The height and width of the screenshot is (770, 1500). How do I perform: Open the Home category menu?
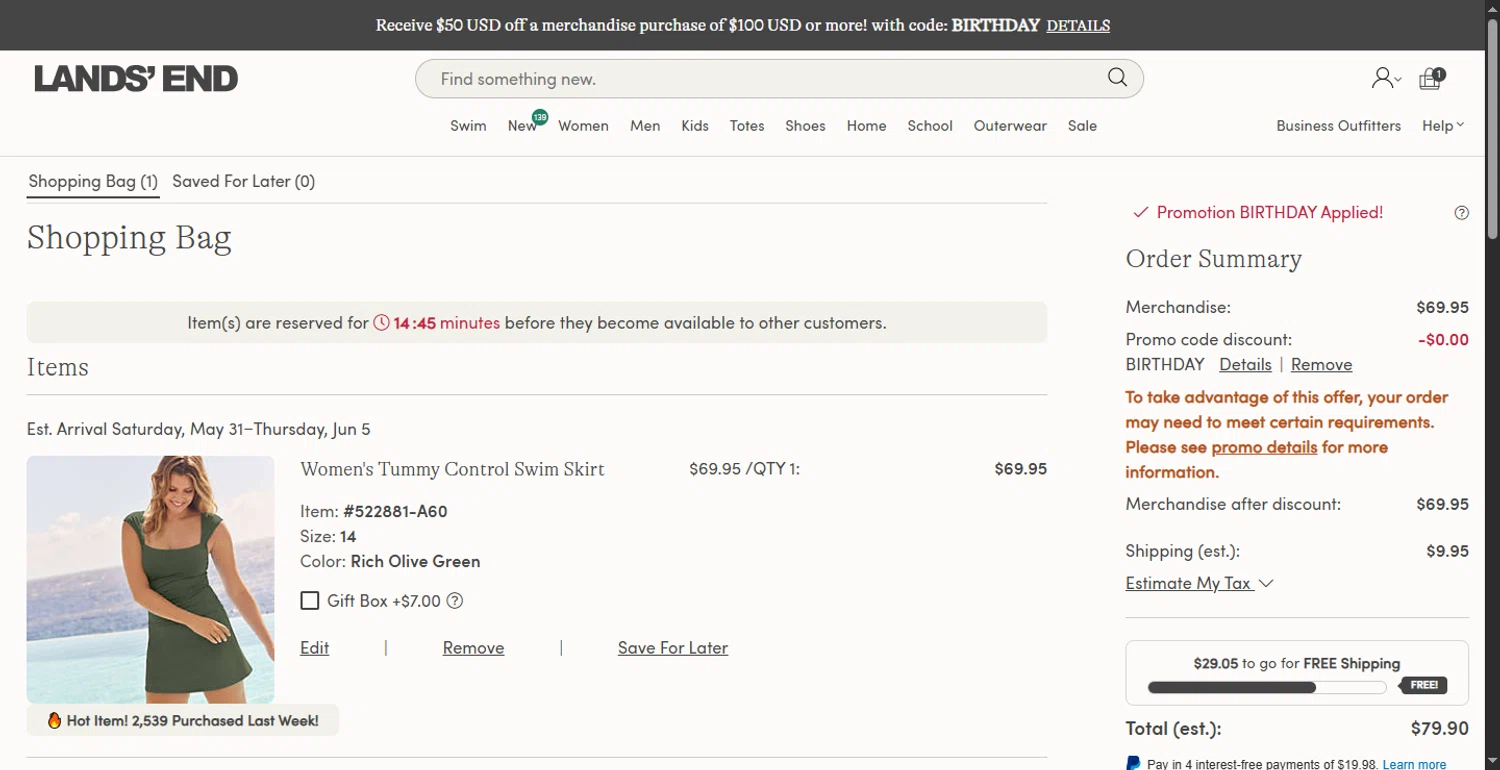[866, 125]
